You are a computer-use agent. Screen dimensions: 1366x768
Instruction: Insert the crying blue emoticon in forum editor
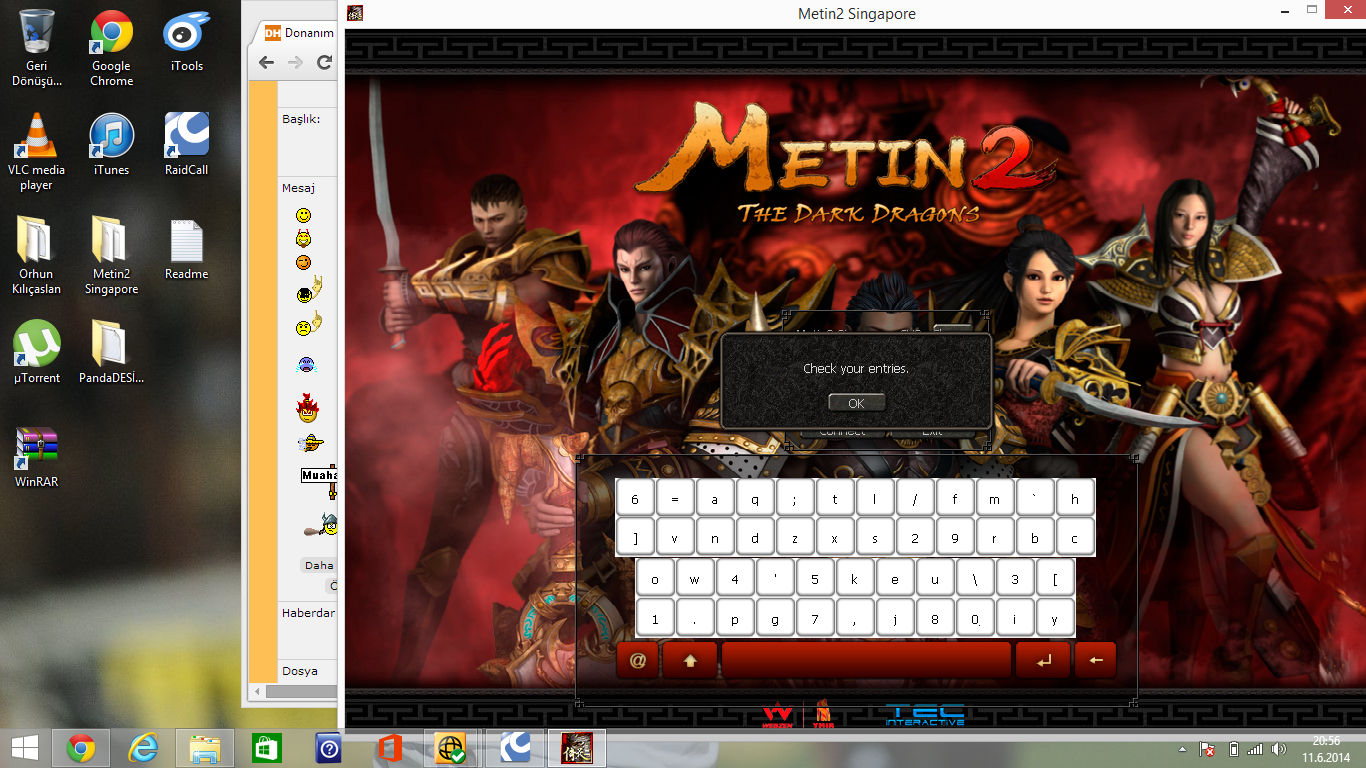[x=306, y=364]
